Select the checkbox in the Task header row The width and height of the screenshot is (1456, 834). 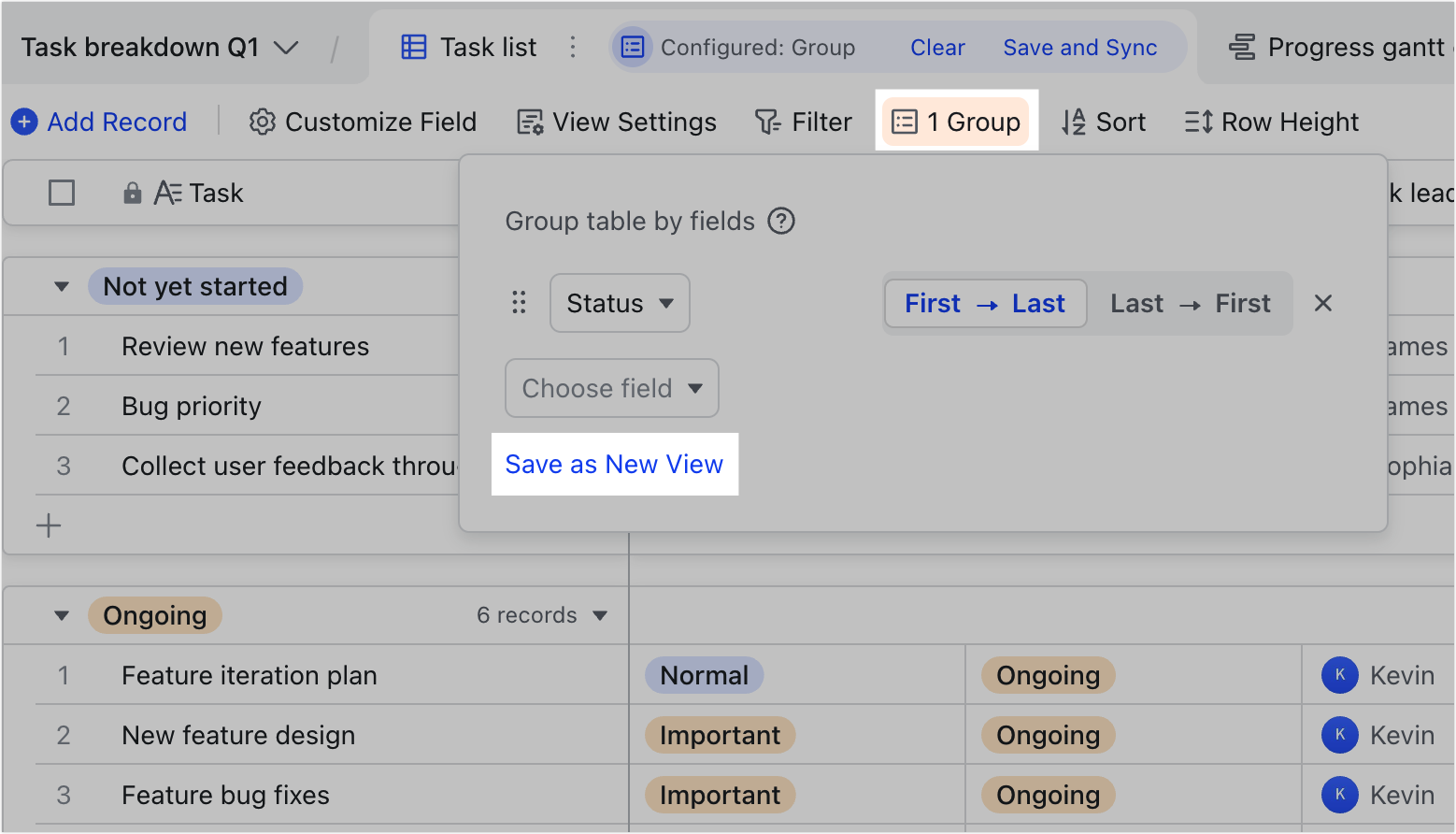62,193
